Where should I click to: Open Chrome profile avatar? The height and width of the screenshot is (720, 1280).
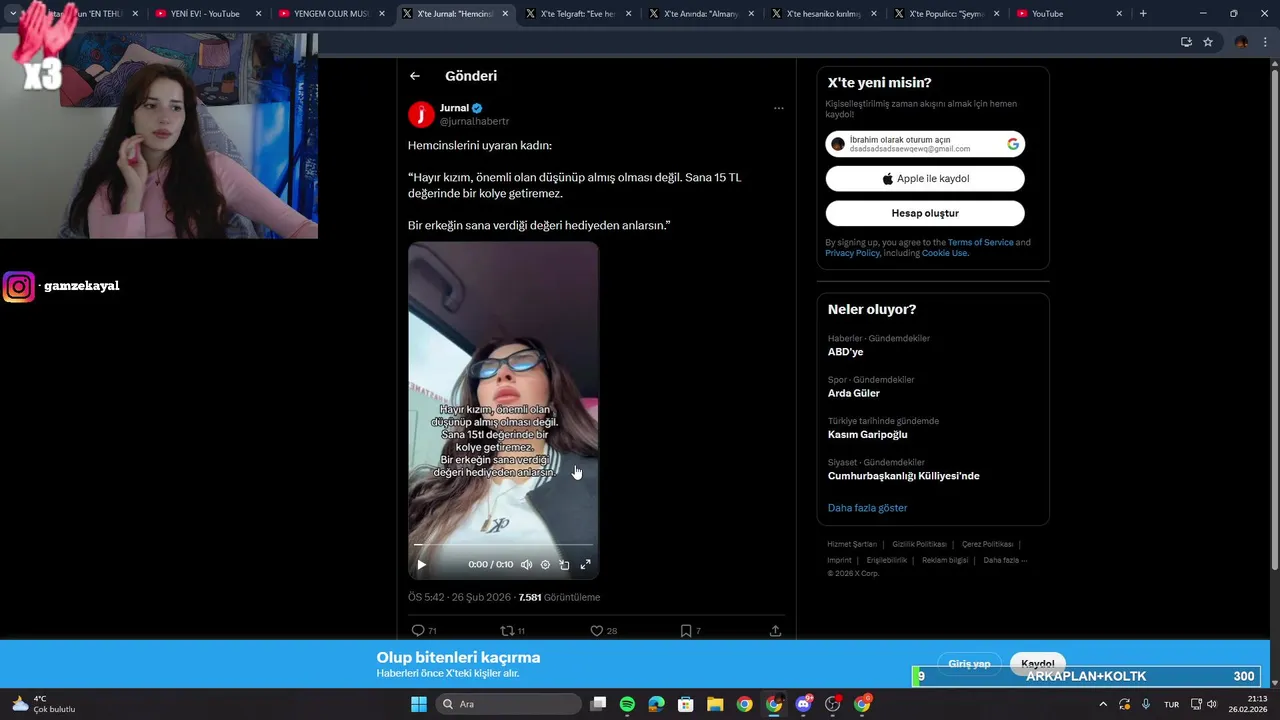point(1241,42)
